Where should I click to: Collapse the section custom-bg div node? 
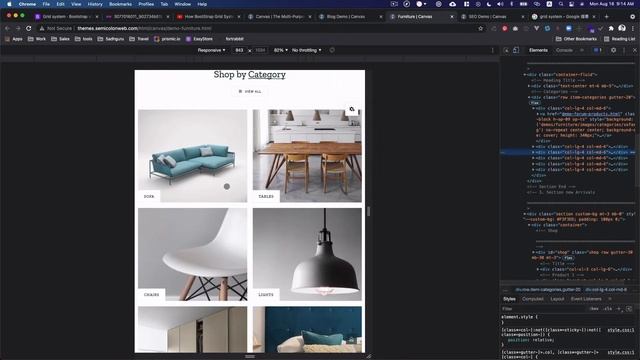click(525, 214)
